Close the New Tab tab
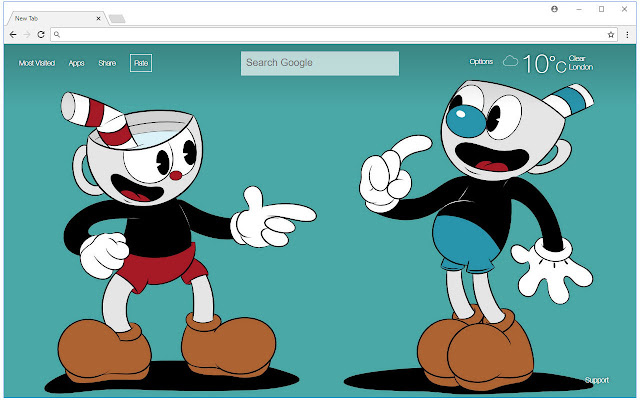This screenshot has width=640, height=400. pos(98,18)
